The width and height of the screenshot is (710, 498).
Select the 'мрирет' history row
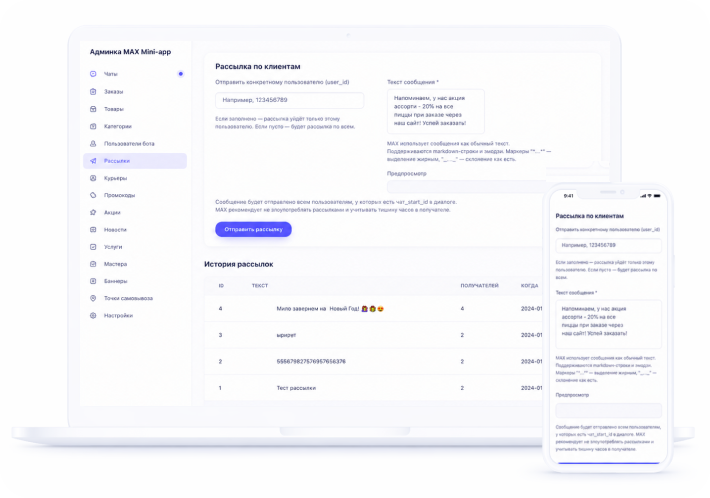pyautogui.click(x=374, y=335)
